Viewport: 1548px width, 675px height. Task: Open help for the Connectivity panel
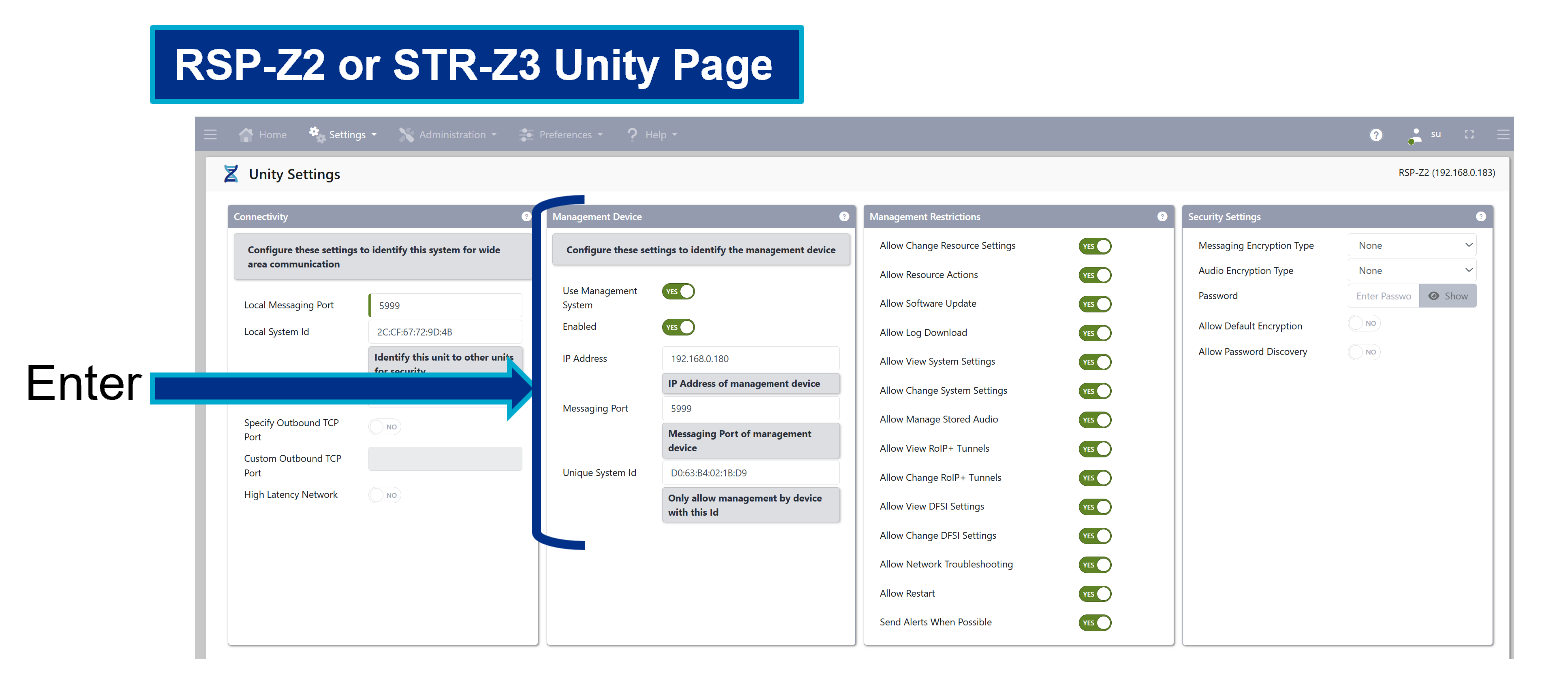(526, 216)
